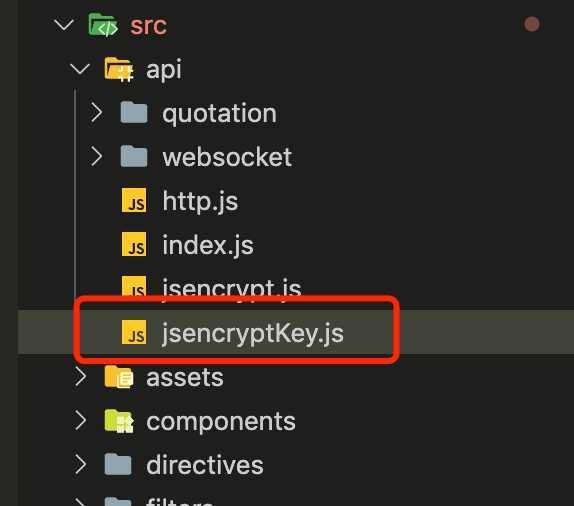The width and height of the screenshot is (574, 506).
Task: Click the components folder icon
Action: 119,421
